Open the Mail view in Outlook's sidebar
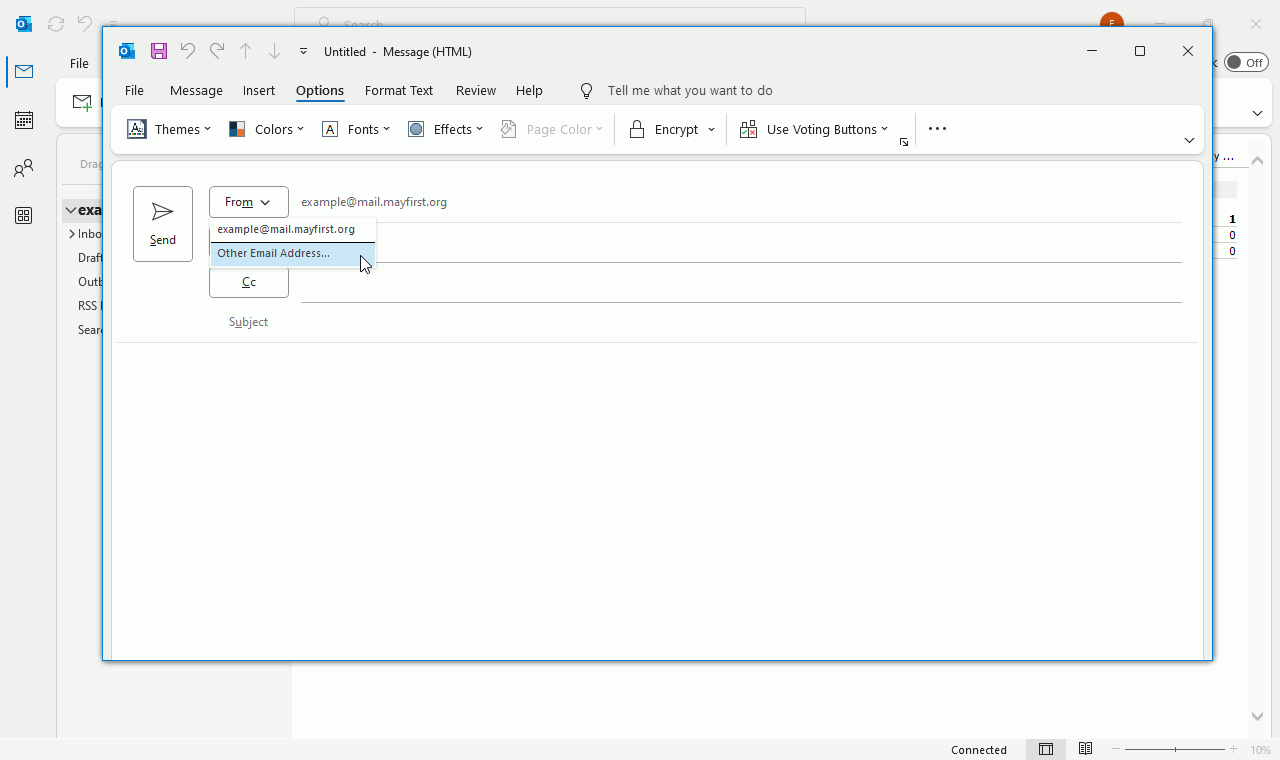This screenshot has height=760, width=1280. tap(24, 71)
